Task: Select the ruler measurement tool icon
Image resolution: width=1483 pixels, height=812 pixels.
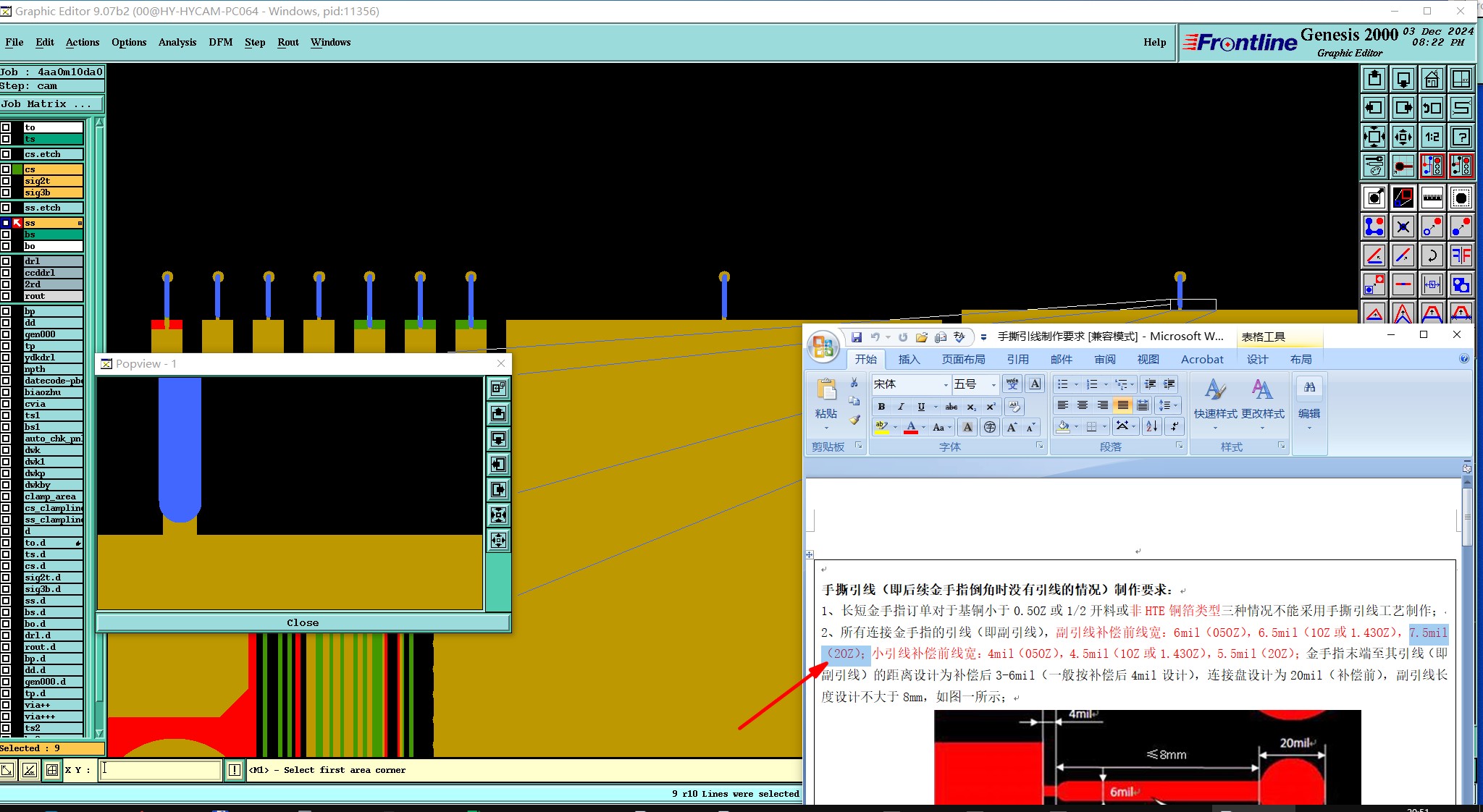Action: coord(1432,198)
